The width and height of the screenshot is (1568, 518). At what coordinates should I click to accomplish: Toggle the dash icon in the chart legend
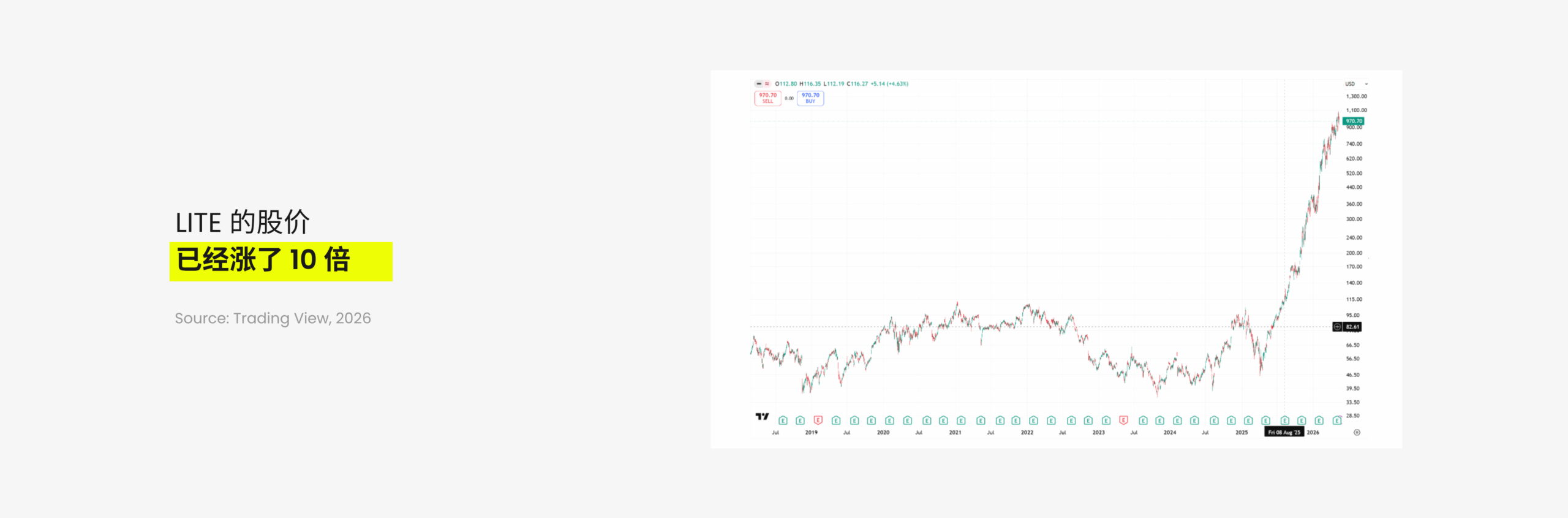pyautogui.click(x=758, y=83)
